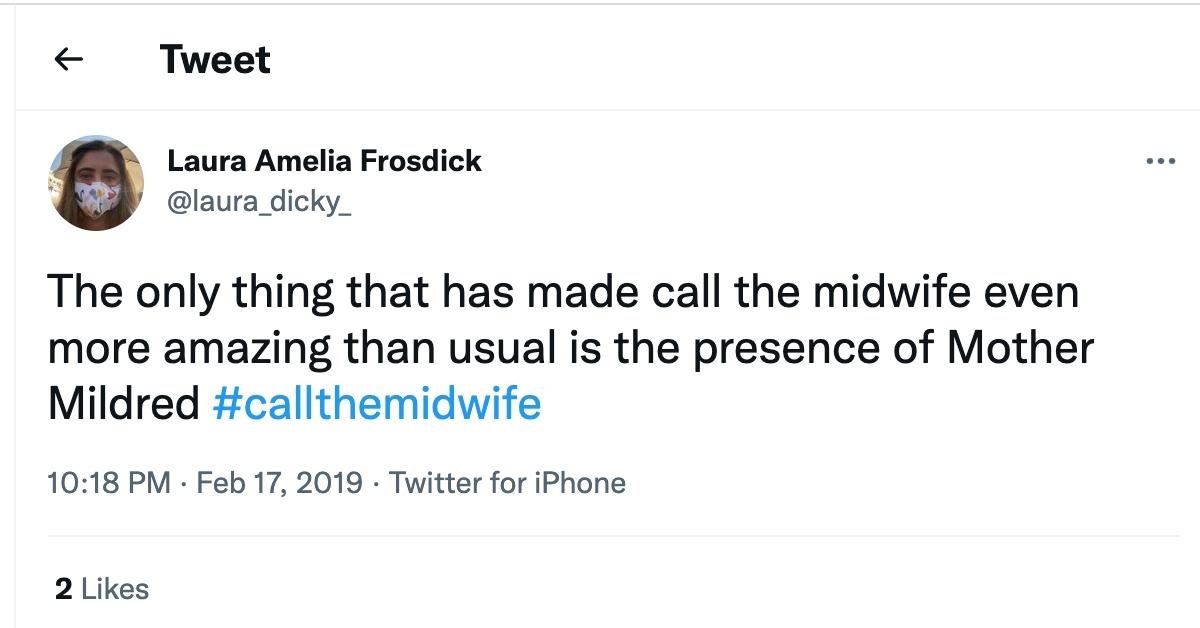
Task: Click the word "Mildred" before the hashtag
Action: [124, 404]
